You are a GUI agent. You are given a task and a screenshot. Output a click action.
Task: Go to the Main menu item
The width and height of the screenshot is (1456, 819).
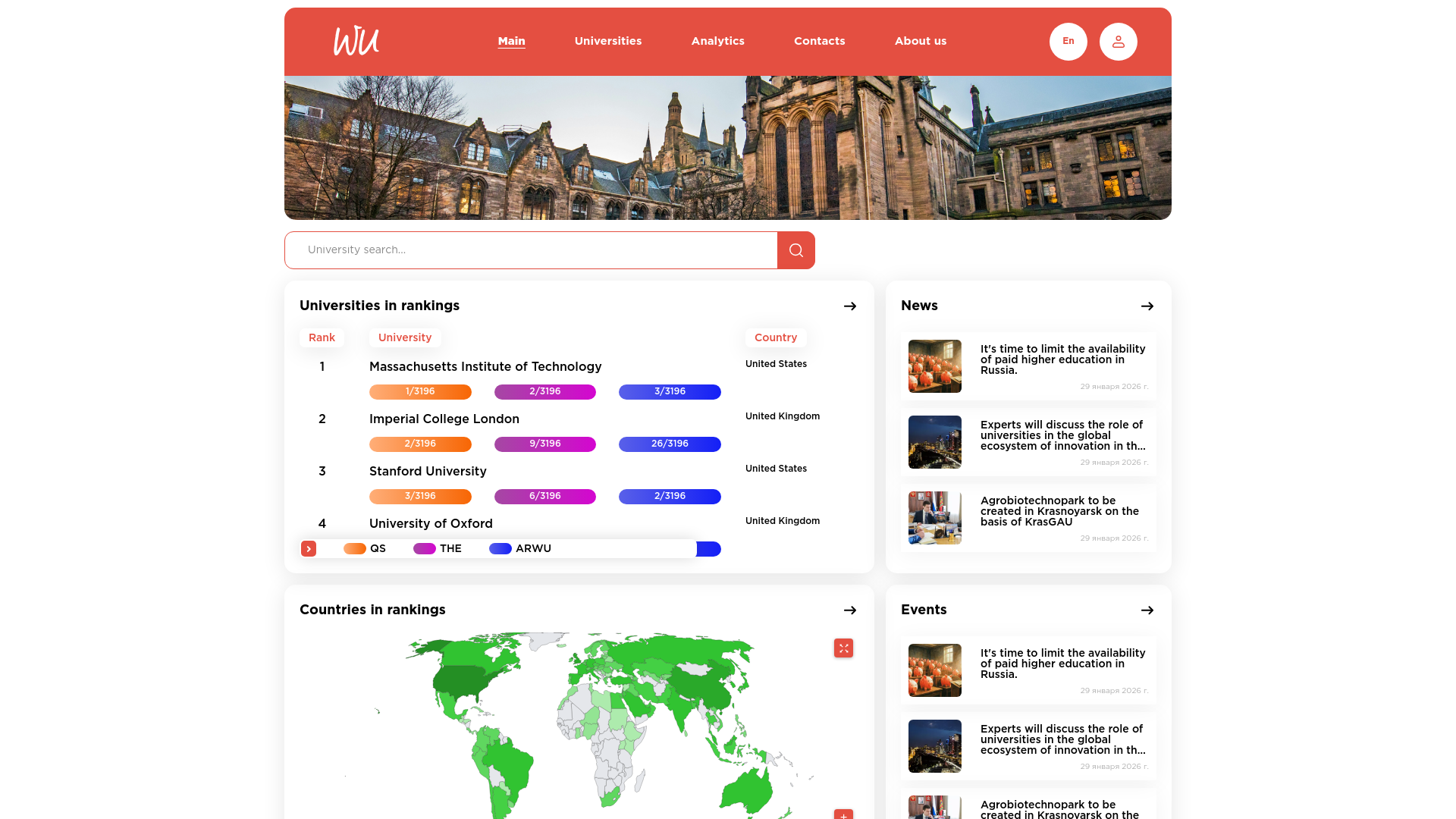[511, 41]
